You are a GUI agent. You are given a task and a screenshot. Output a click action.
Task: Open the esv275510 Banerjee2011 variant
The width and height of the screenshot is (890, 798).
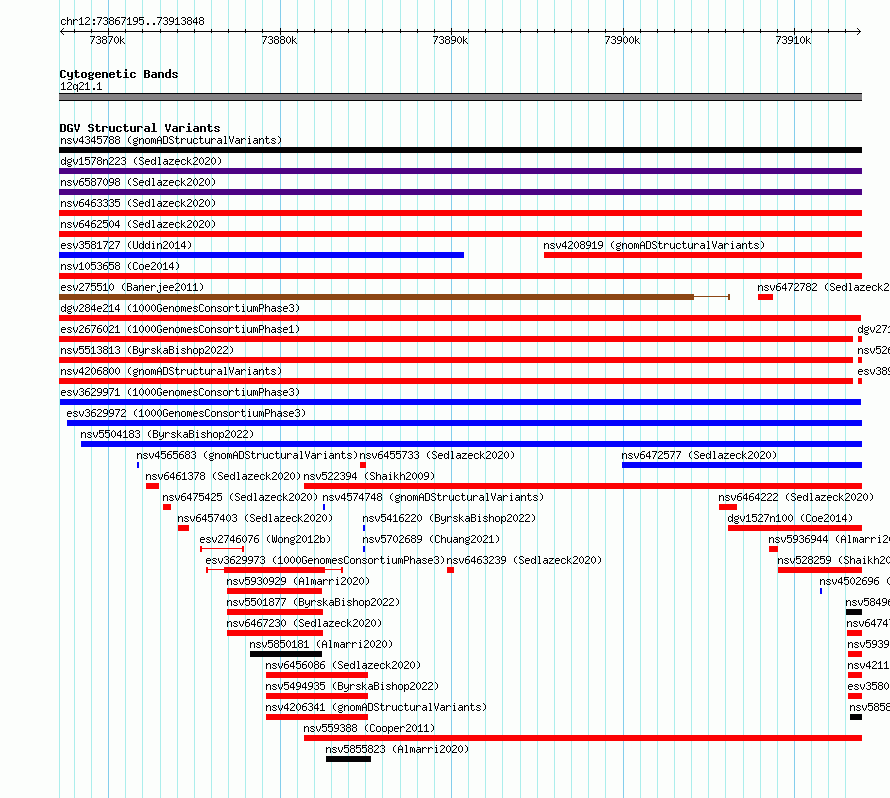pyautogui.click(x=132, y=287)
